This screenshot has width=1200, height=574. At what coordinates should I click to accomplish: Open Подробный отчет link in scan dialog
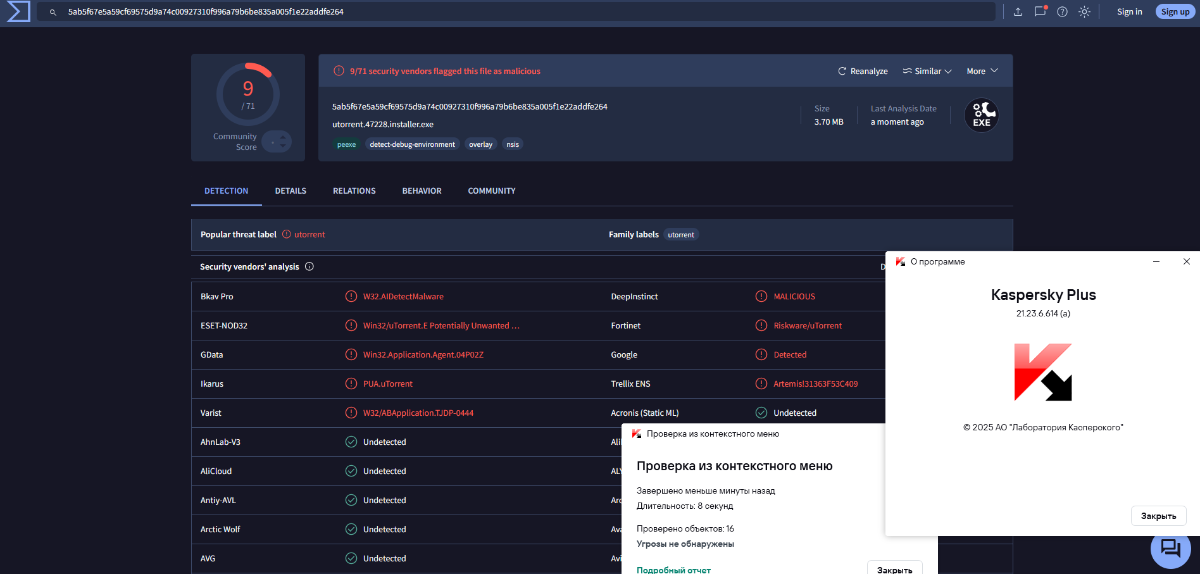(673, 569)
